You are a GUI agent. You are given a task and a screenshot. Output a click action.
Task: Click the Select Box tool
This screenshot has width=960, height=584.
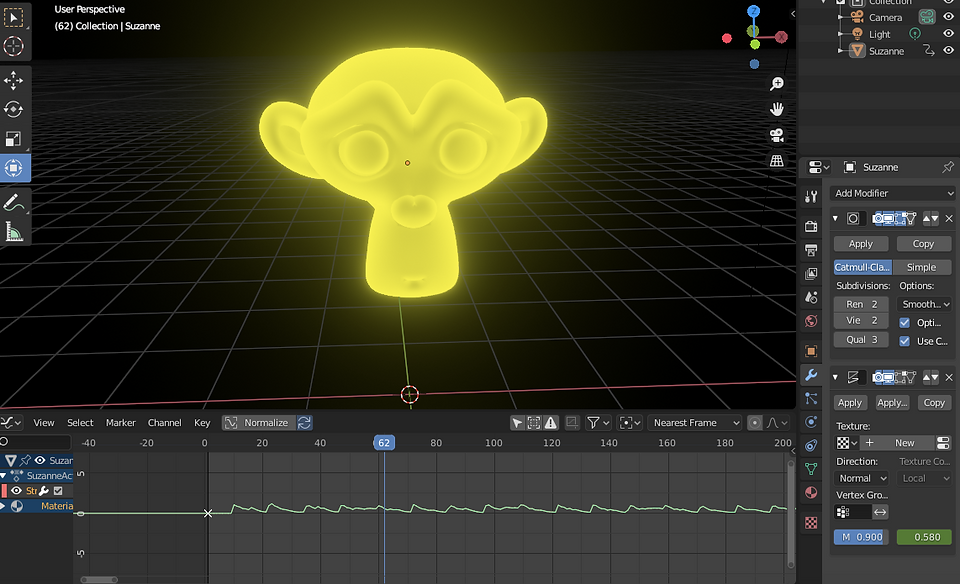pos(13,17)
